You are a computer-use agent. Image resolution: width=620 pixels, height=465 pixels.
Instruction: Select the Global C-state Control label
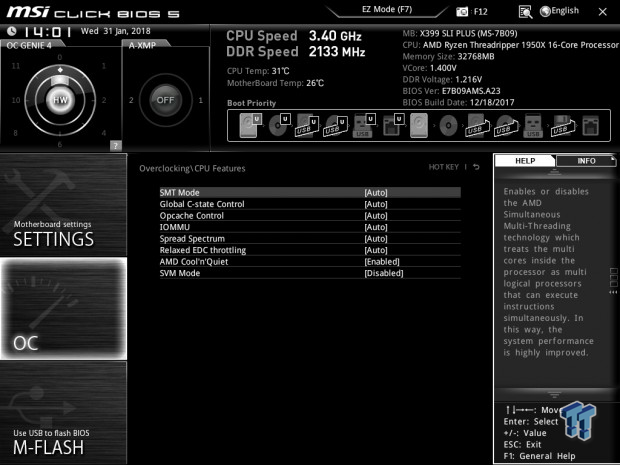coord(202,204)
